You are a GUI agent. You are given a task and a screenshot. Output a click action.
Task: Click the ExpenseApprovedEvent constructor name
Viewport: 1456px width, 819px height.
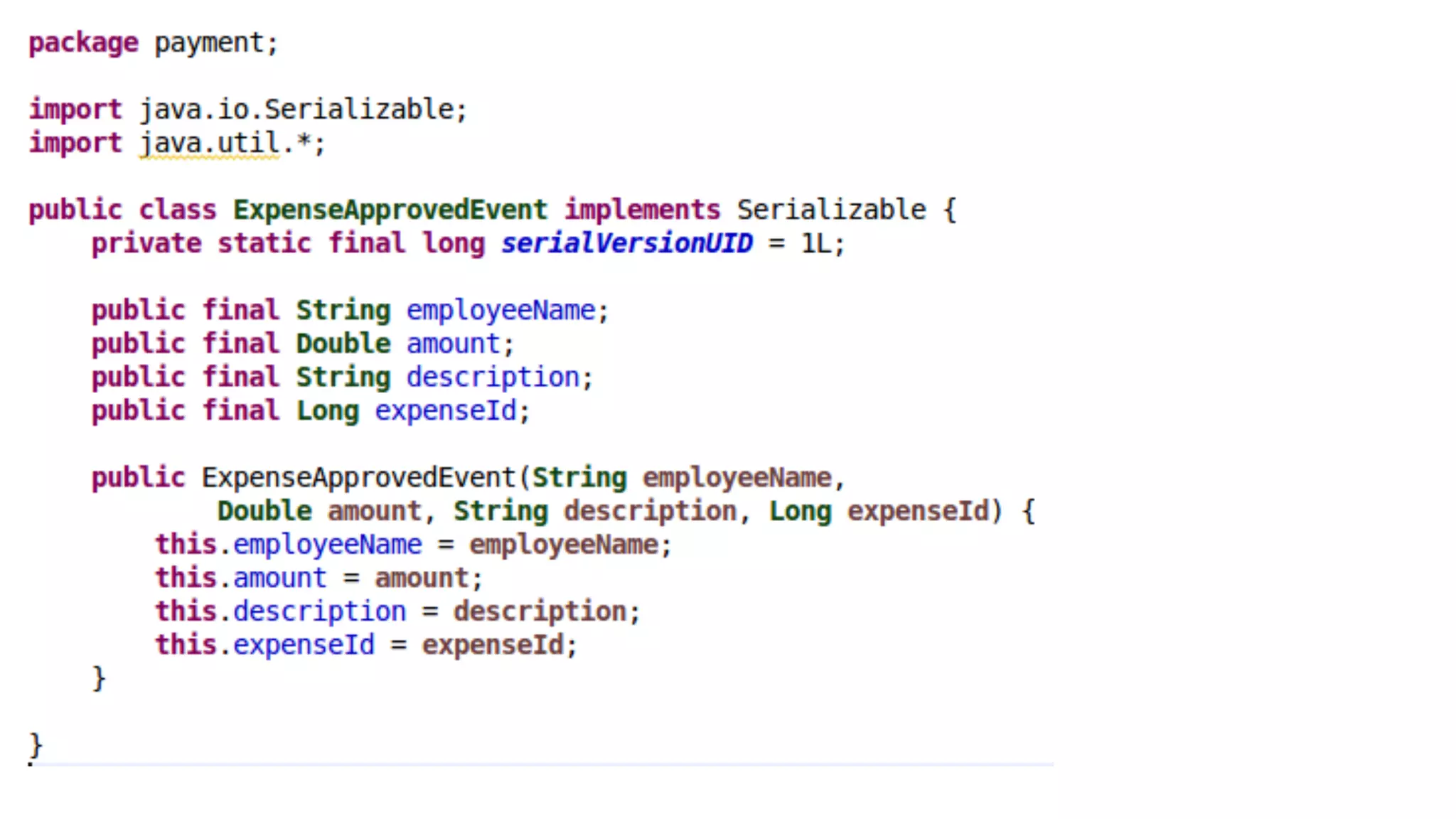click(358, 478)
